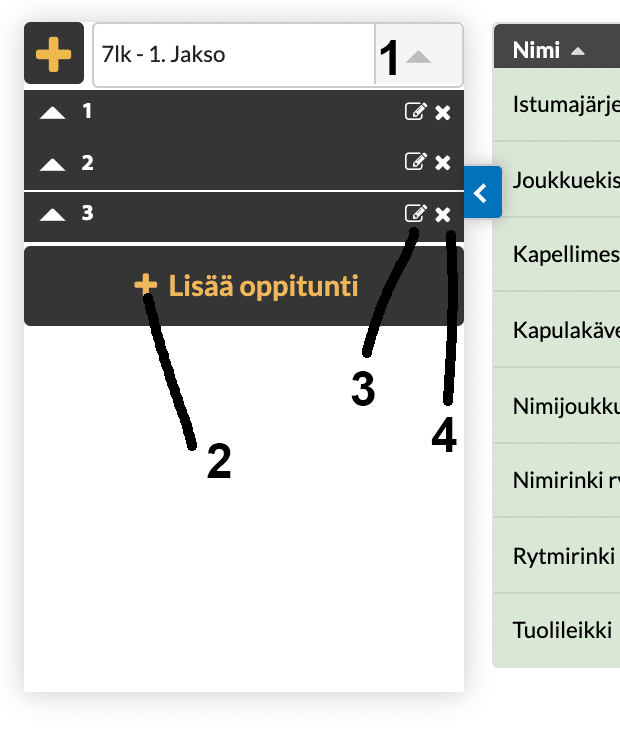Click the orange plus icon at top left

[x=53, y=54]
